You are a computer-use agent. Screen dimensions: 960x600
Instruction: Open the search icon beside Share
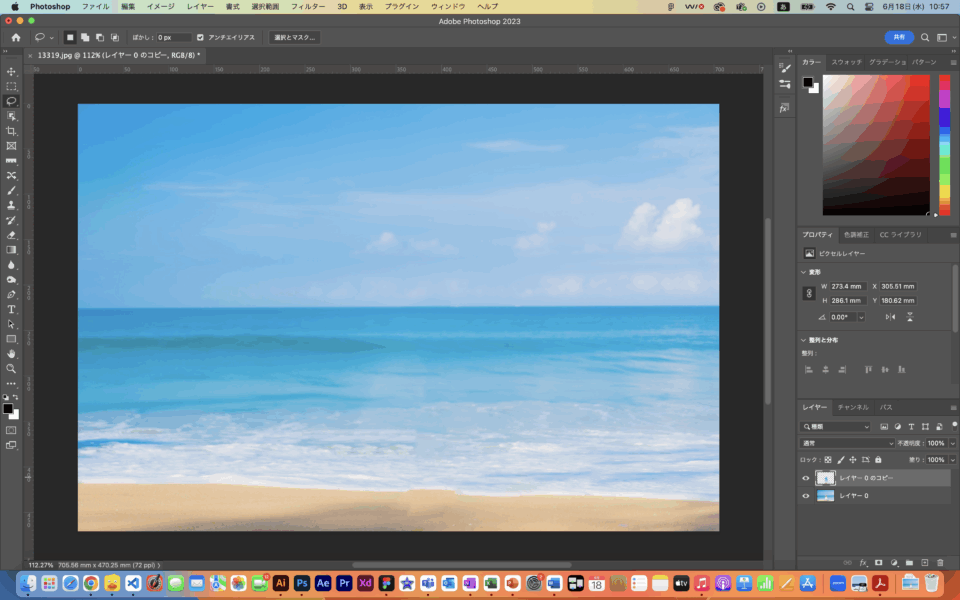(x=925, y=37)
